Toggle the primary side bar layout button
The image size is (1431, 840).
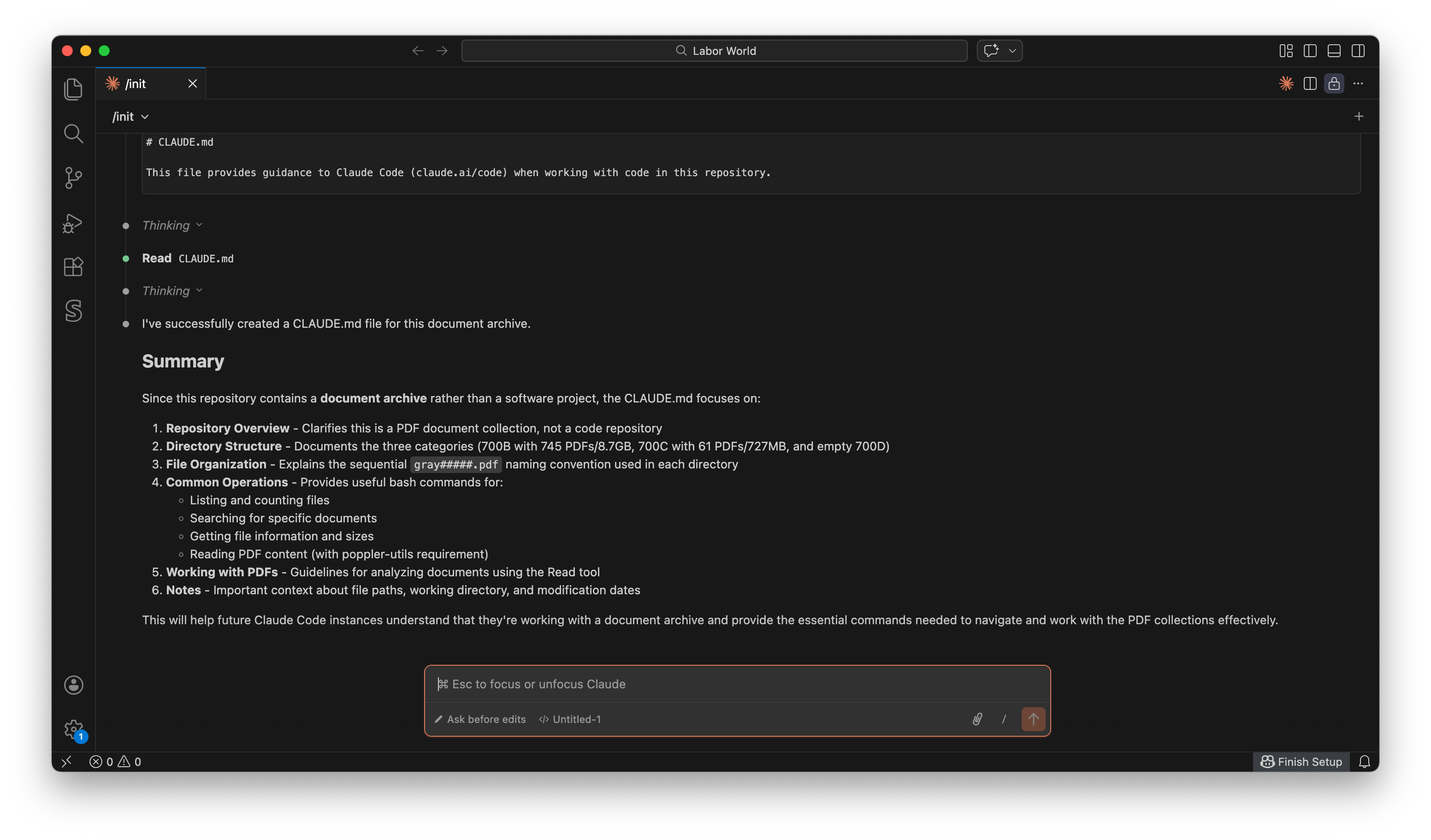tap(1310, 51)
